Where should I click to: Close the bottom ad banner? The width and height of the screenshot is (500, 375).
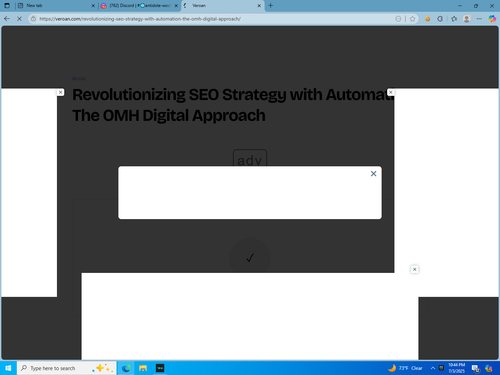(x=414, y=269)
